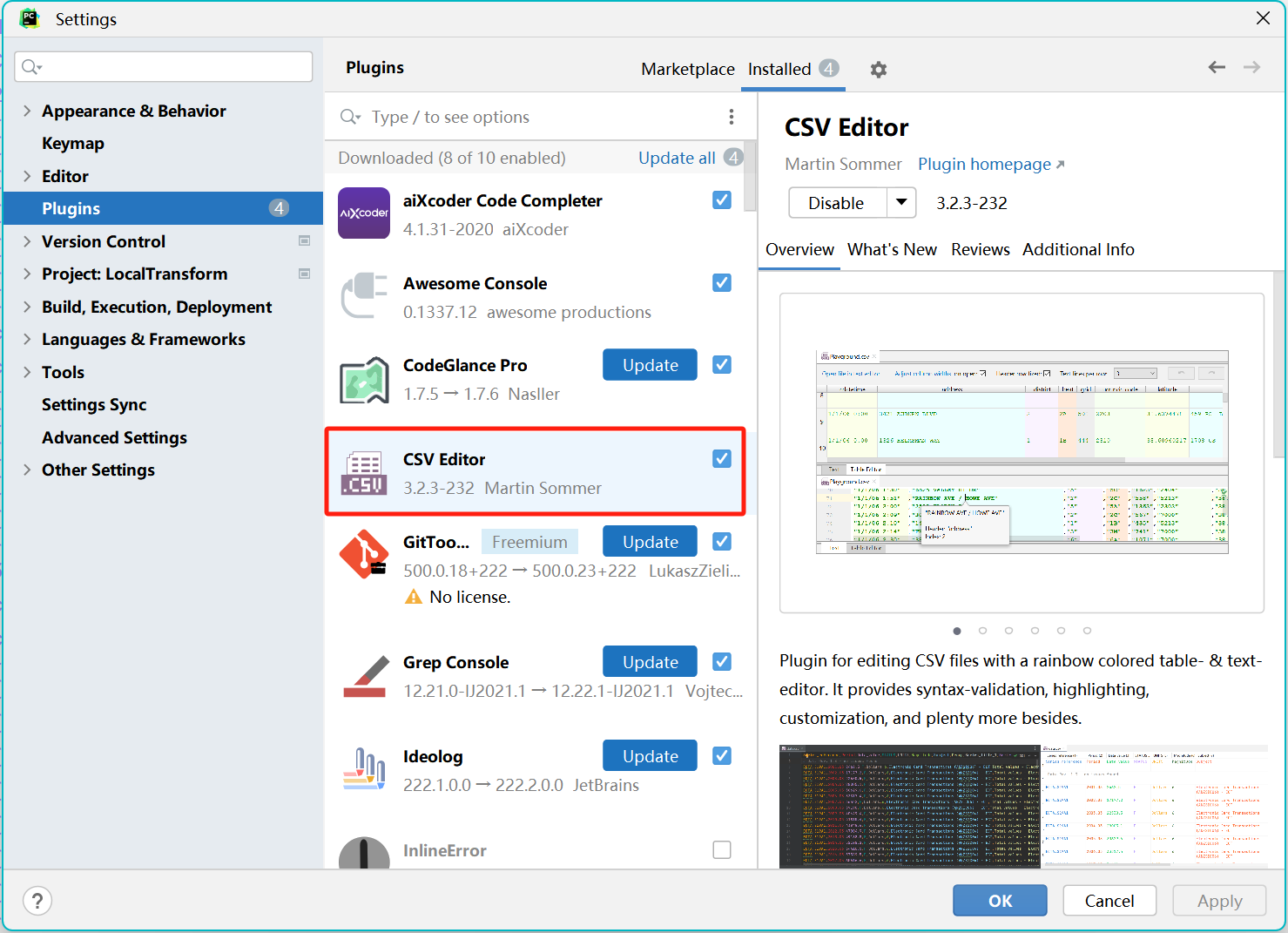Open the help question mark button
Viewport: 1288px width, 933px height.
(37, 901)
